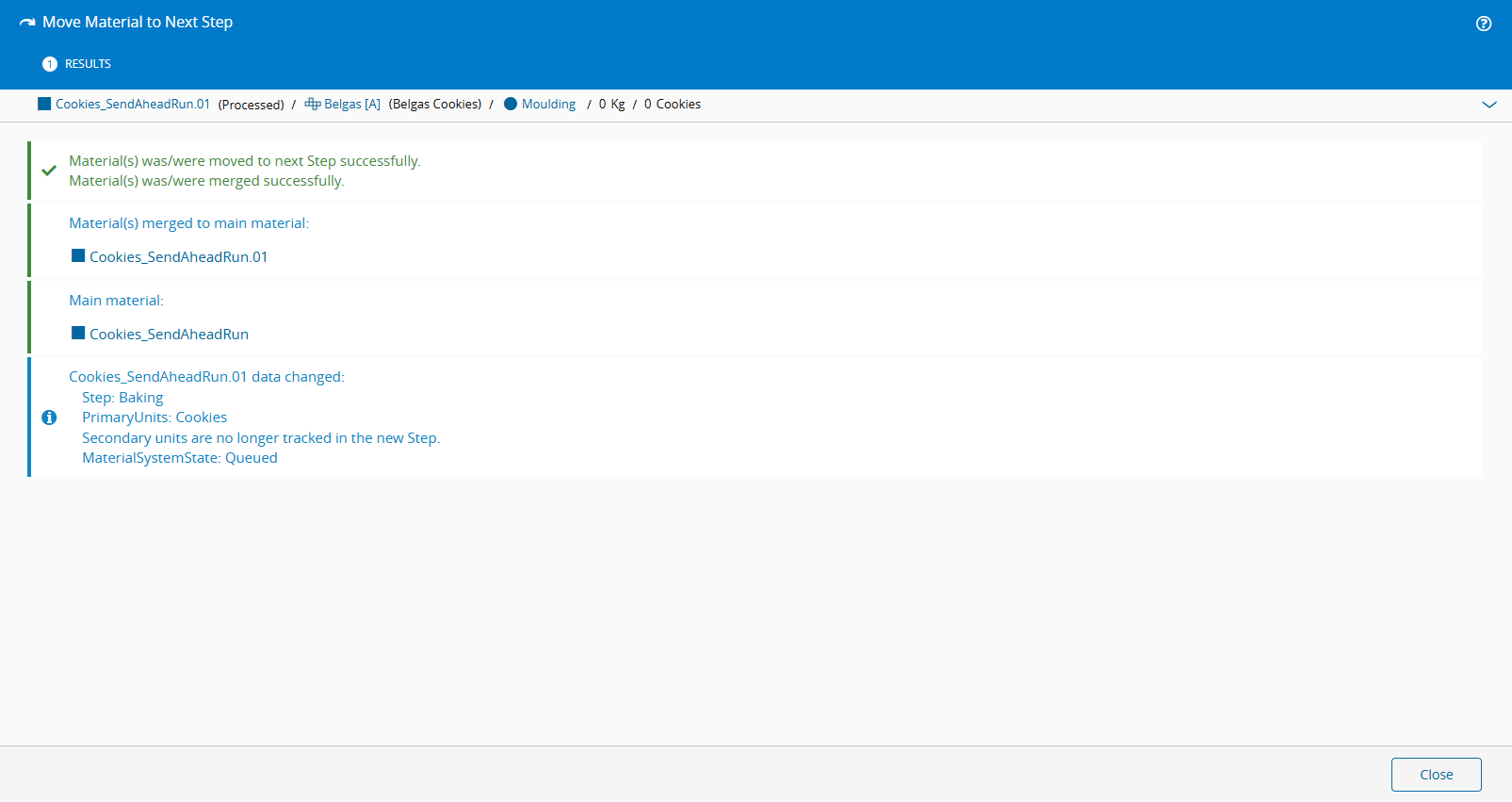Open main material Cookies_SendAheadRun entry
This screenshot has height=802, width=1512.
(170, 334)
